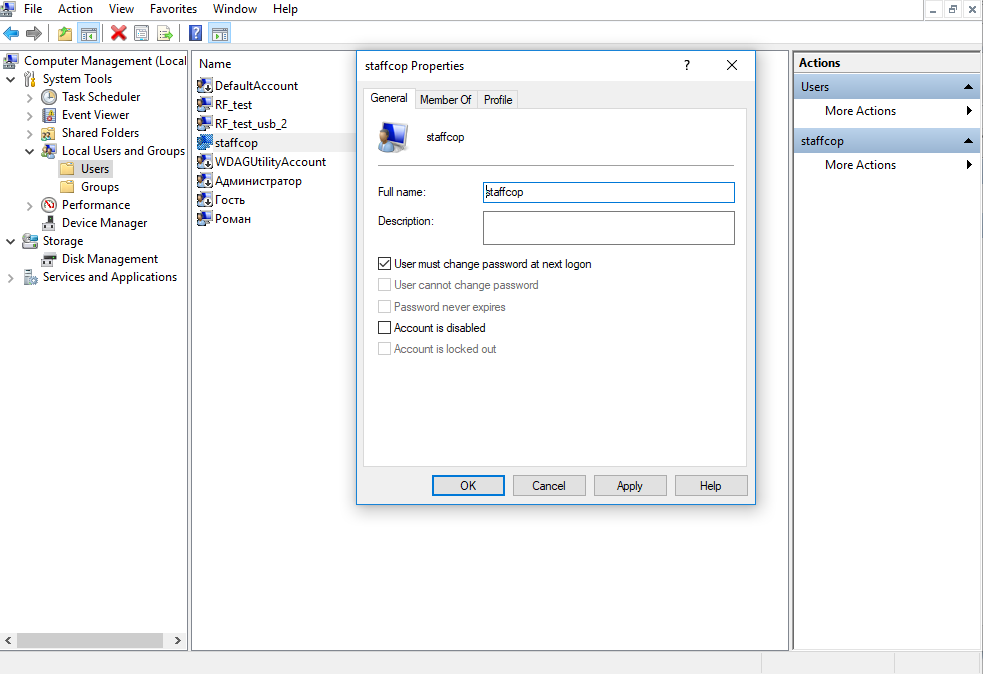
Task: Collapse the Users section in Actions pane
Action: [968, 87]
